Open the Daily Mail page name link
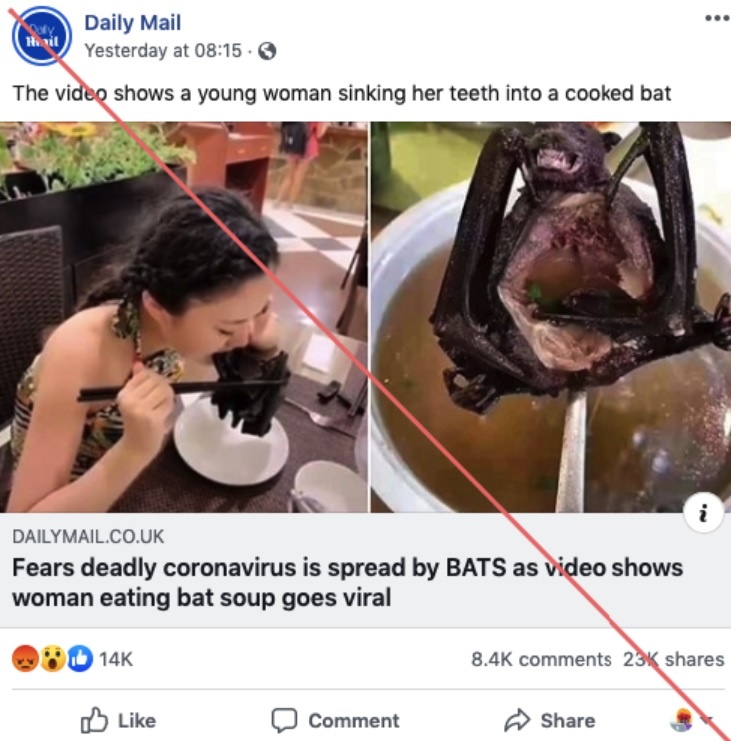The image size is (731, 741). click(x=133, y=23)
